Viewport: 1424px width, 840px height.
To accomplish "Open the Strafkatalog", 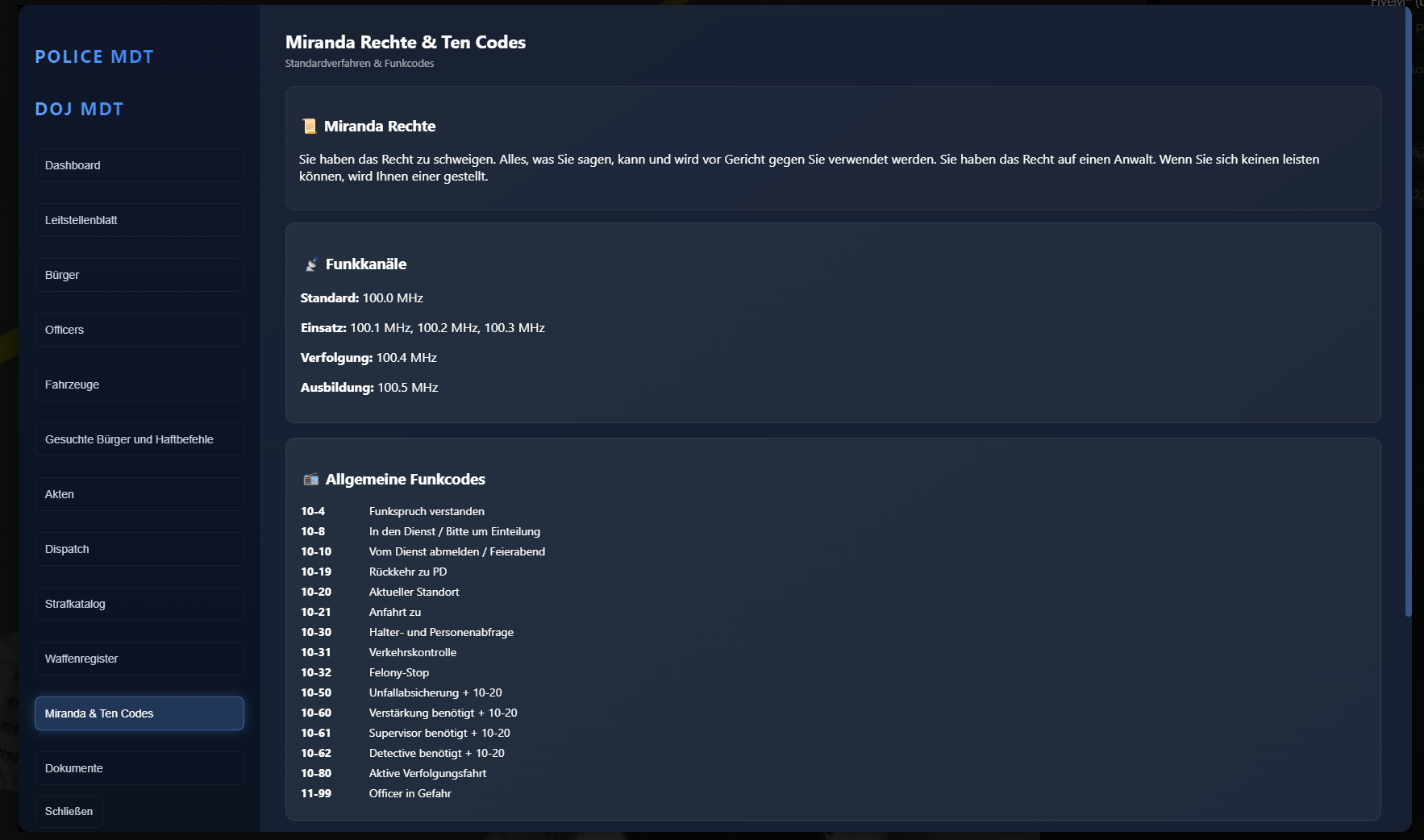I will [x=139, y=604].
